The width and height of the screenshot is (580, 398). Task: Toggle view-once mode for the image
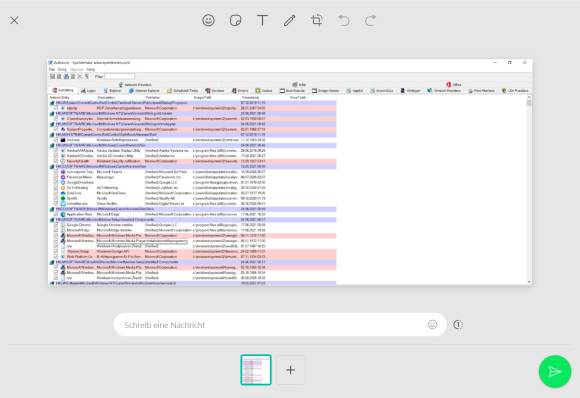click(458, 324)
